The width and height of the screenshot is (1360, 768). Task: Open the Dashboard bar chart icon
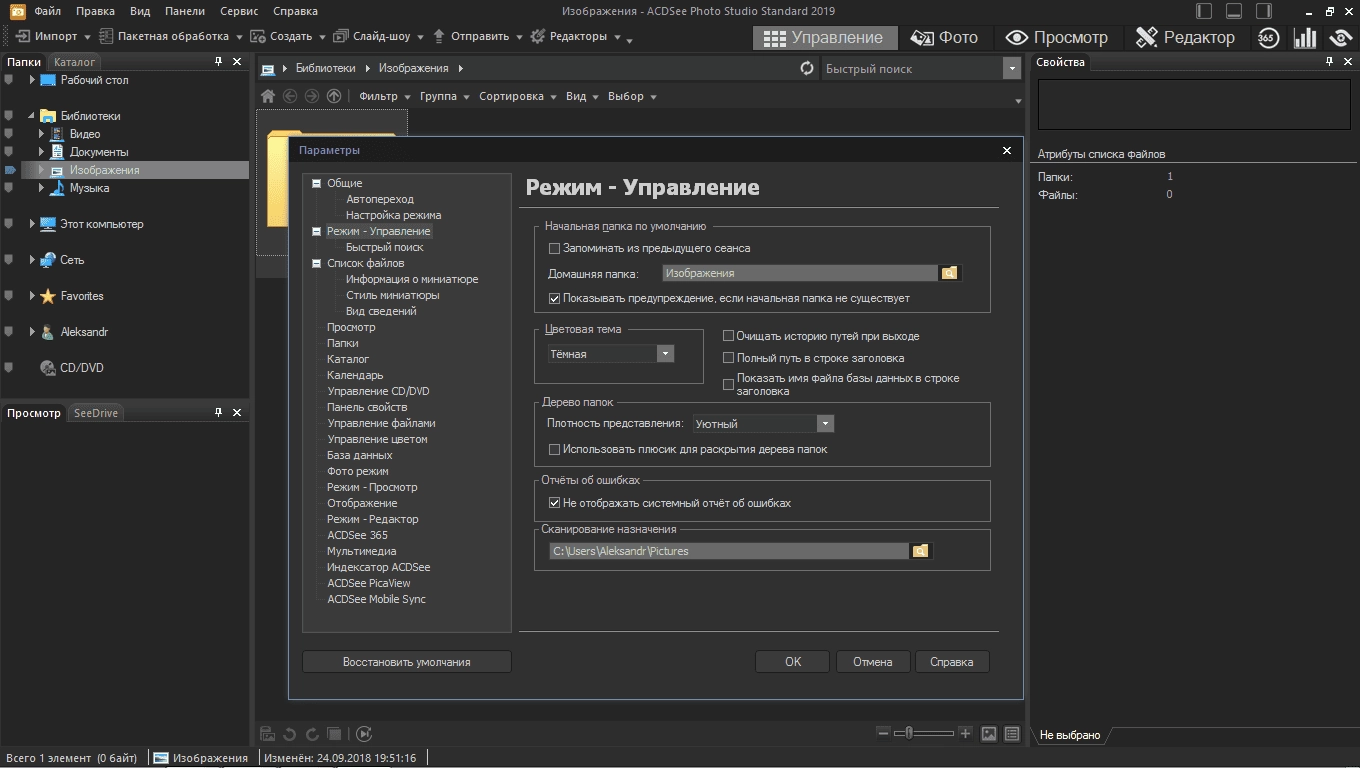(x=1305, y=38)
